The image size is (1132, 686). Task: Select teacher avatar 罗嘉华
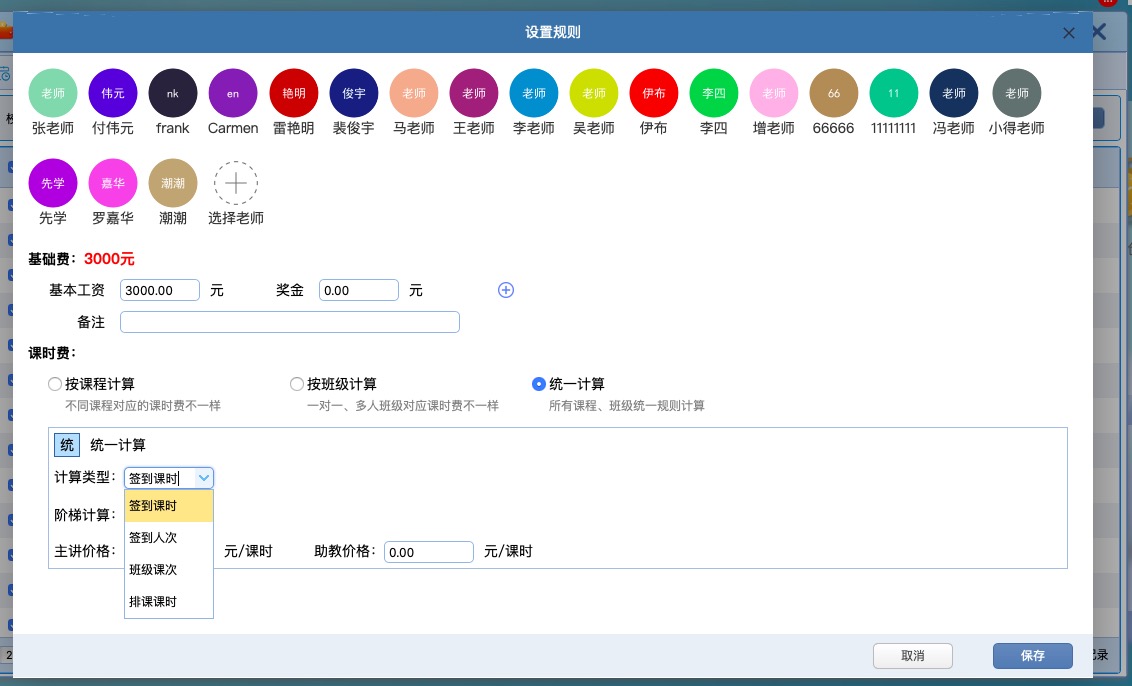(x=113, y=183)
